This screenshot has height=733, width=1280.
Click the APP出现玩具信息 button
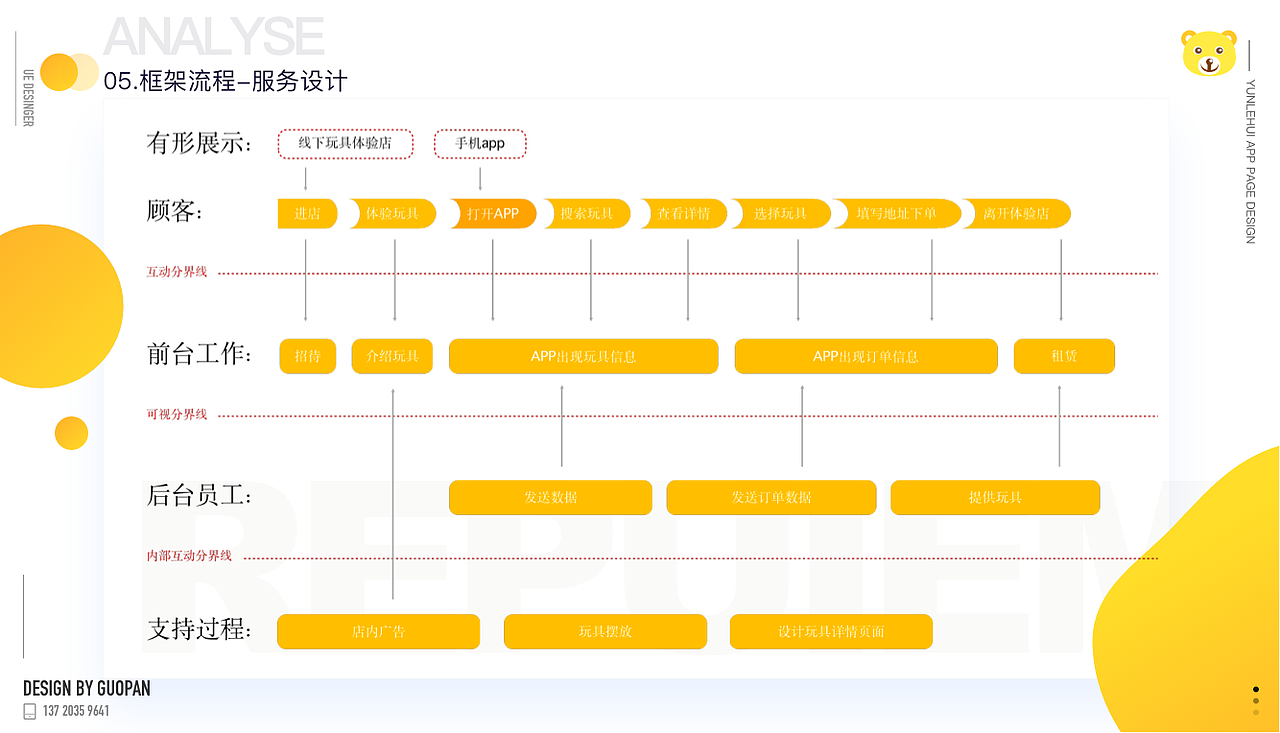(583, 356)
